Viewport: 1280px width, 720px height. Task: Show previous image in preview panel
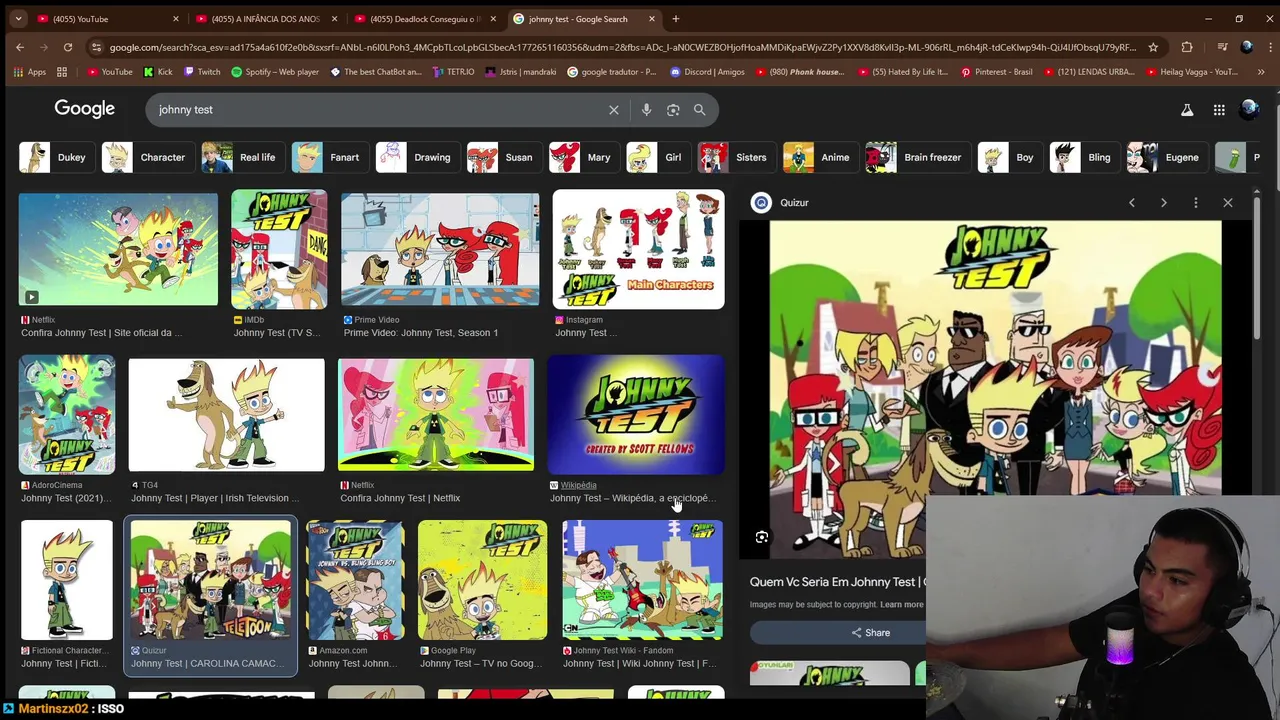pos(1132,203)
